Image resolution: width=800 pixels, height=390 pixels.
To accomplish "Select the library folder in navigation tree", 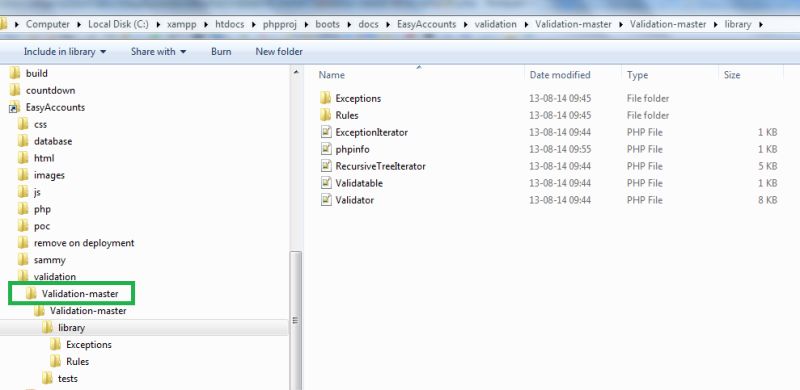I will 71,328.
